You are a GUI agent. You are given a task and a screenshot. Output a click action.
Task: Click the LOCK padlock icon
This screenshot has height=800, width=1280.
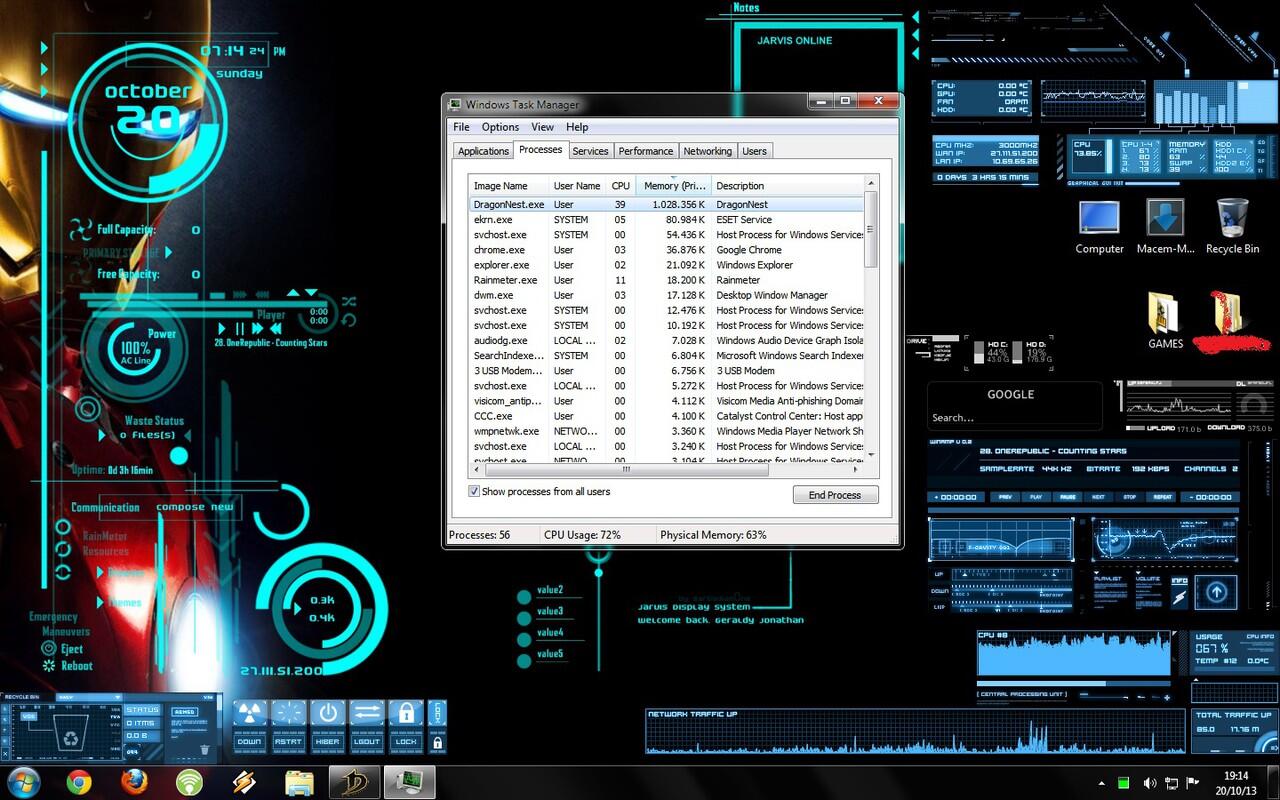tap(406, 714)
